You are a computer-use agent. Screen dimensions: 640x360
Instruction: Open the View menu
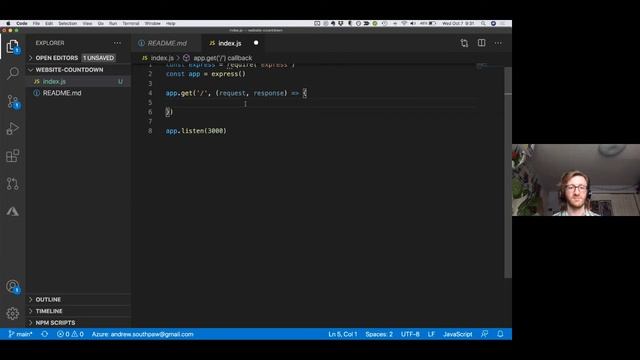point(87,24)
